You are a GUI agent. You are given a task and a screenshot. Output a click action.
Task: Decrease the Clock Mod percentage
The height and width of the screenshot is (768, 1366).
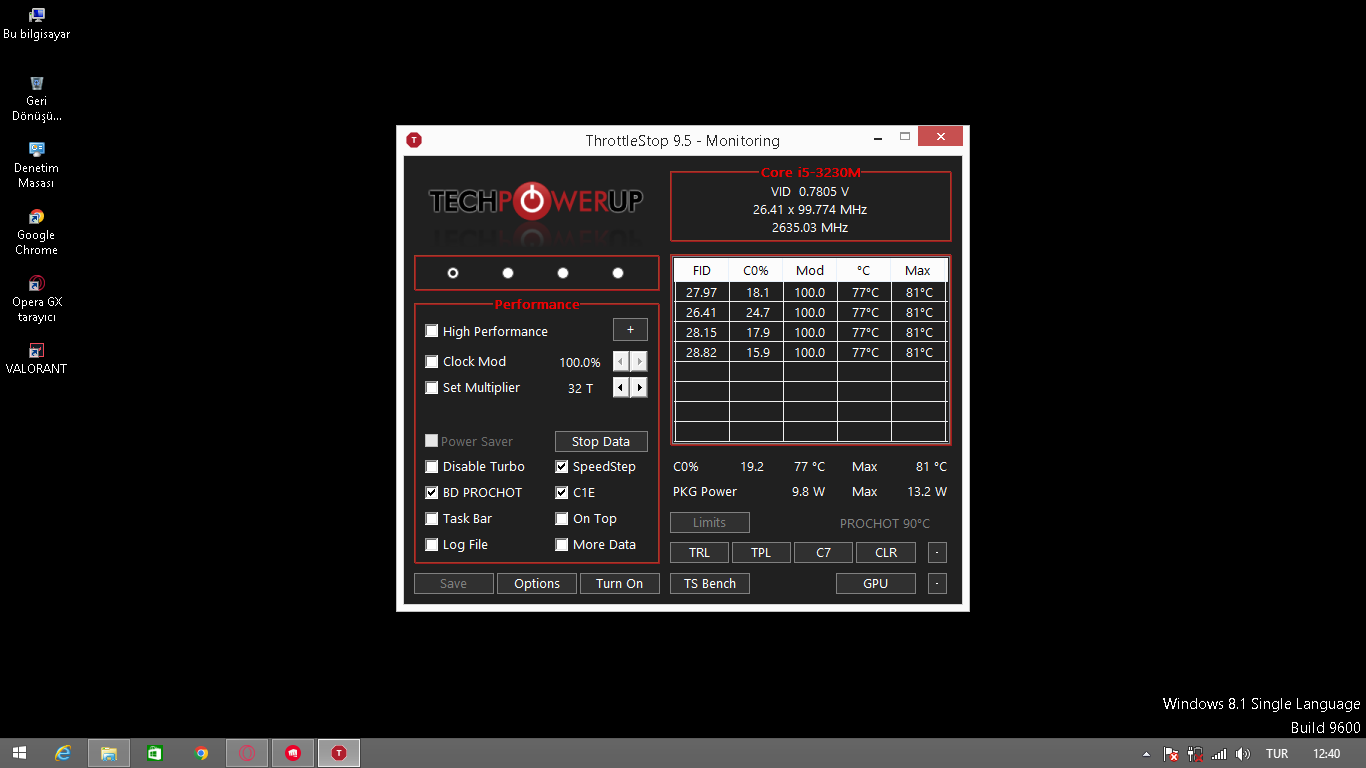tap(621, 361)
